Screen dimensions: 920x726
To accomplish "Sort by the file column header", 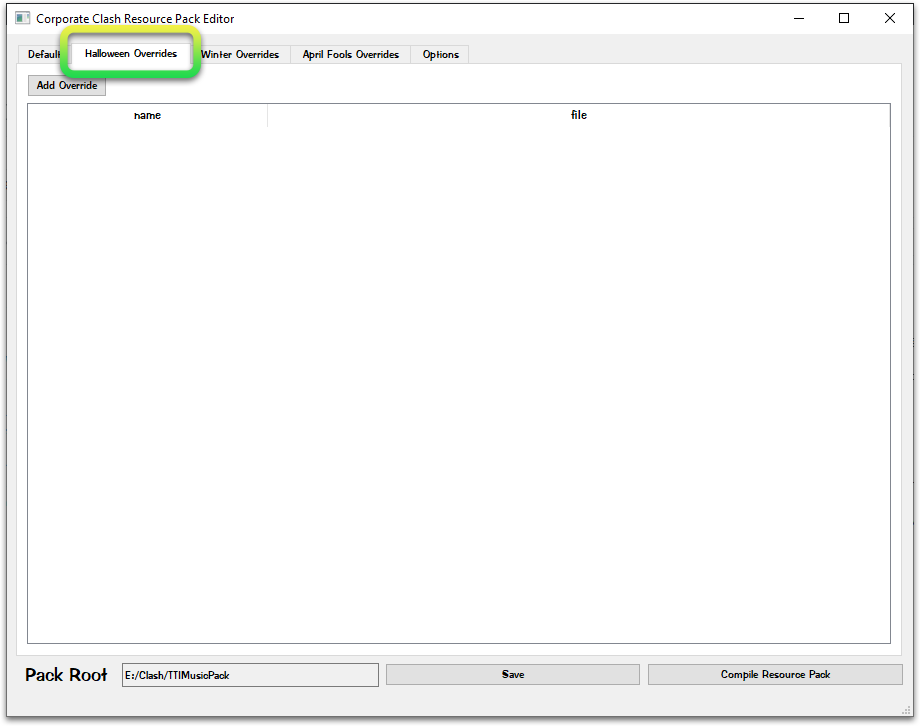I will pos(579,115).
